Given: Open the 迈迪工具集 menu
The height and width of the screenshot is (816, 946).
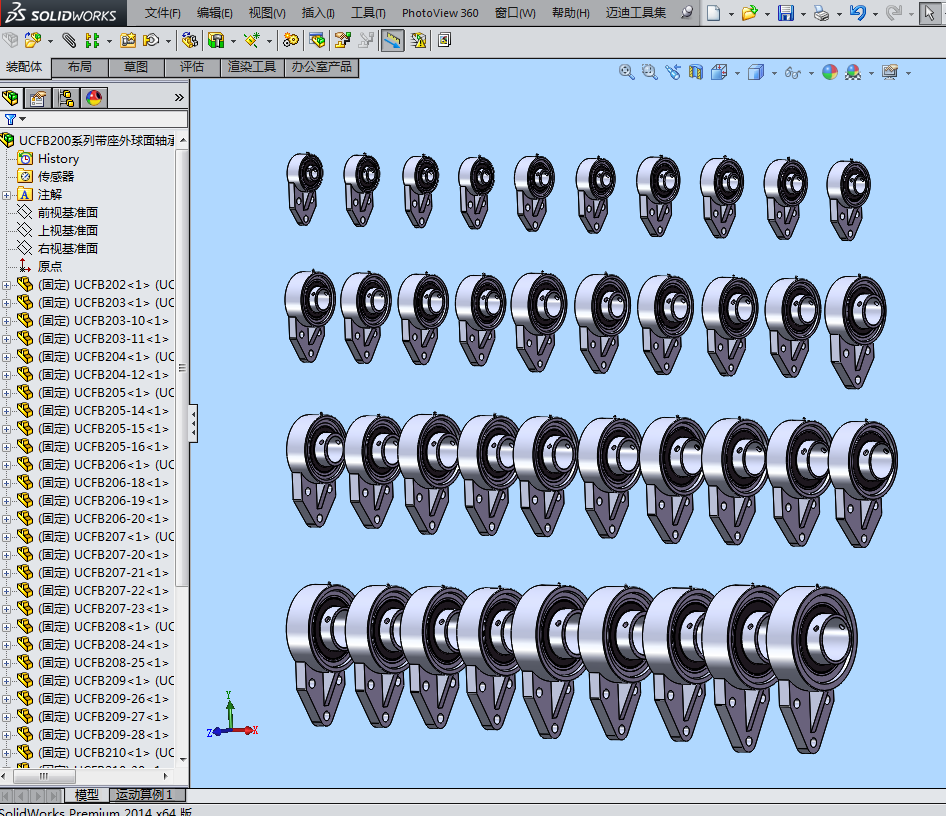Looking at the screenshot, I should pyautogui.click(x=636, y=13).
